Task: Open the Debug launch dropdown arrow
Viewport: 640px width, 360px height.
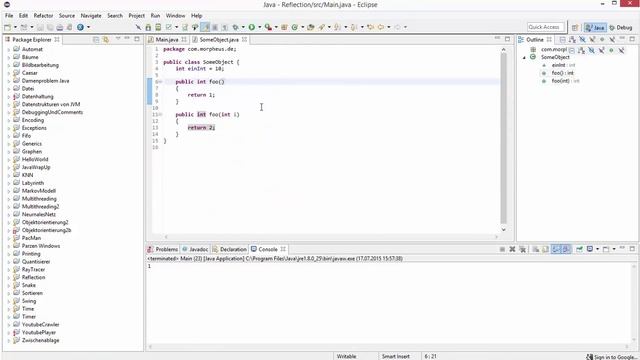Action: tap(243, 27)
